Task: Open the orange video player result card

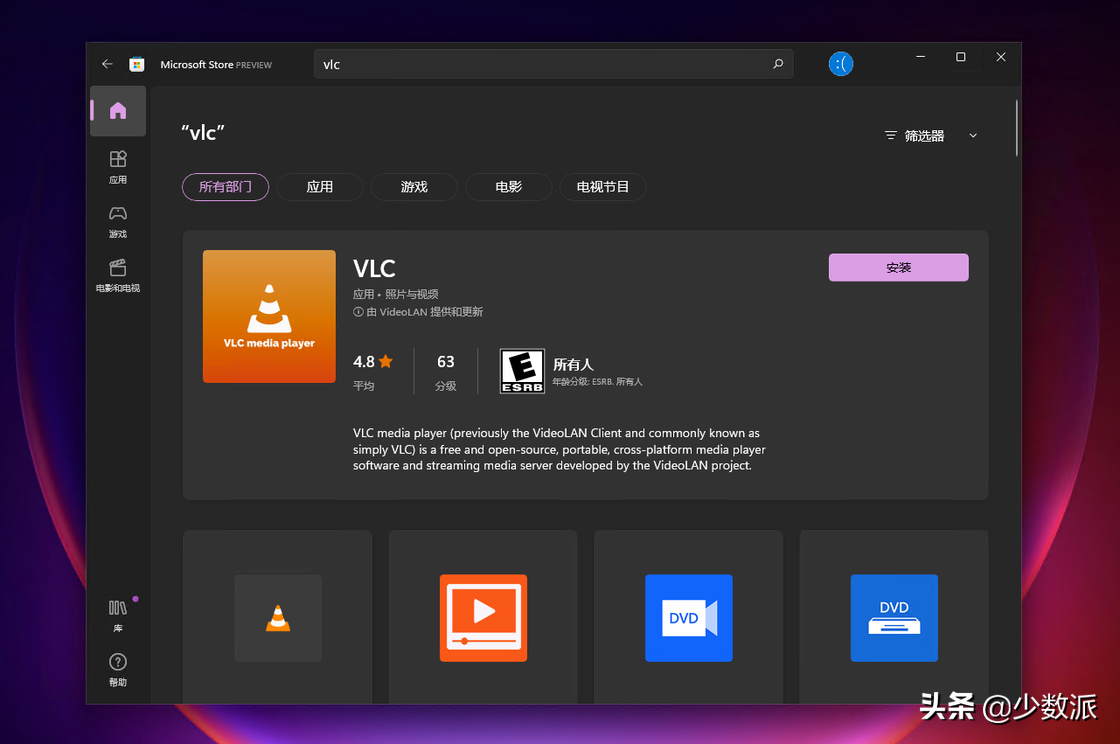Action: [484, 617]
